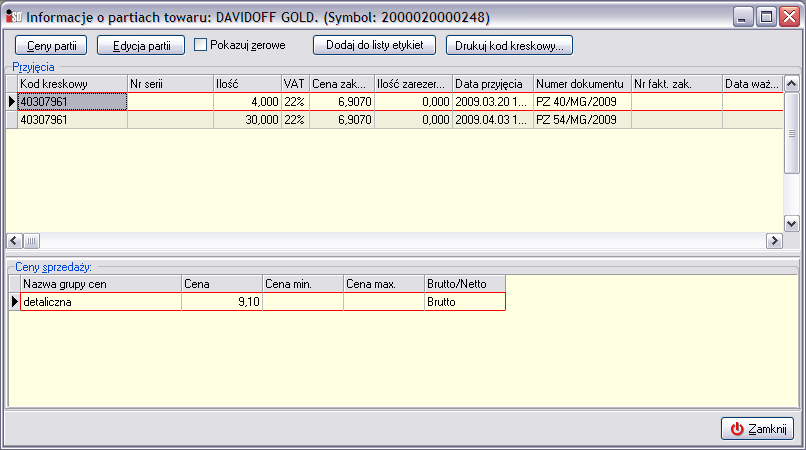Minimize the window
The image size is (806, 450).
[x=742, y=16]
